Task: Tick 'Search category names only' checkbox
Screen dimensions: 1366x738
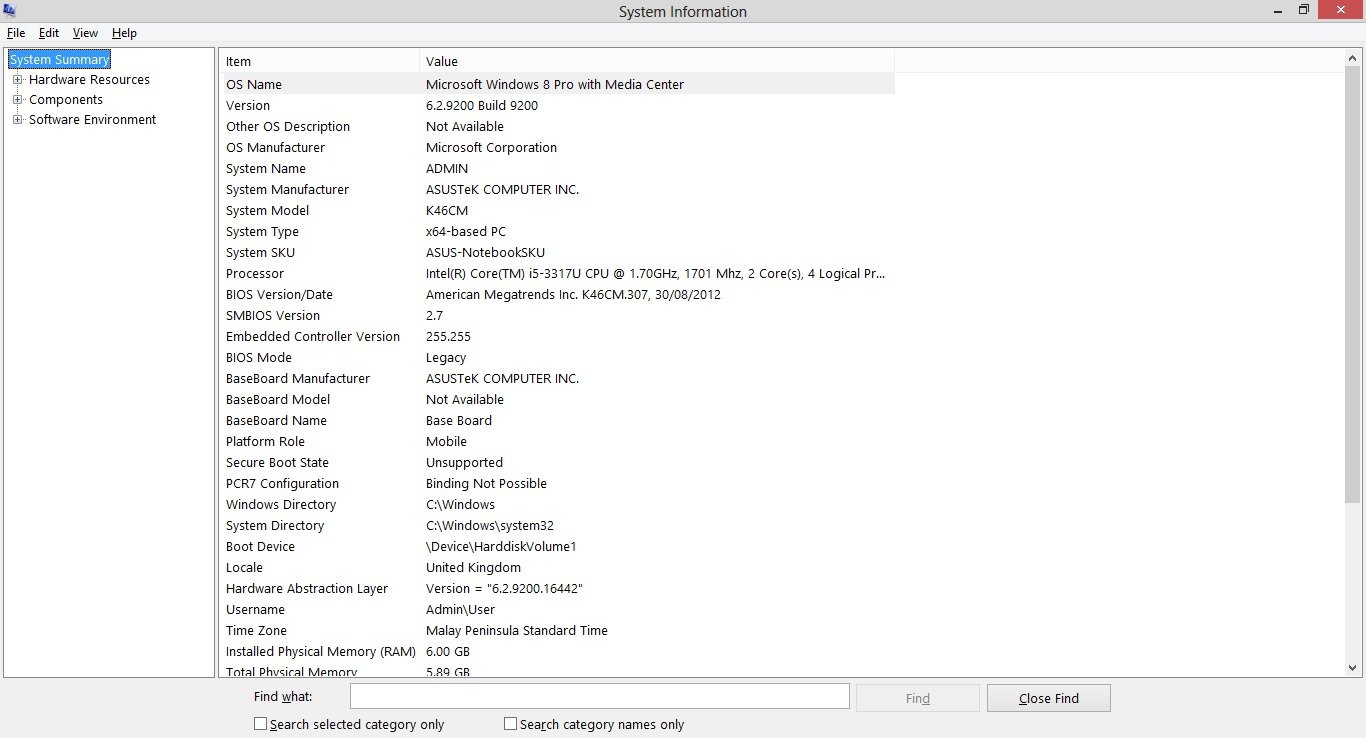Action: pos(511,724)
